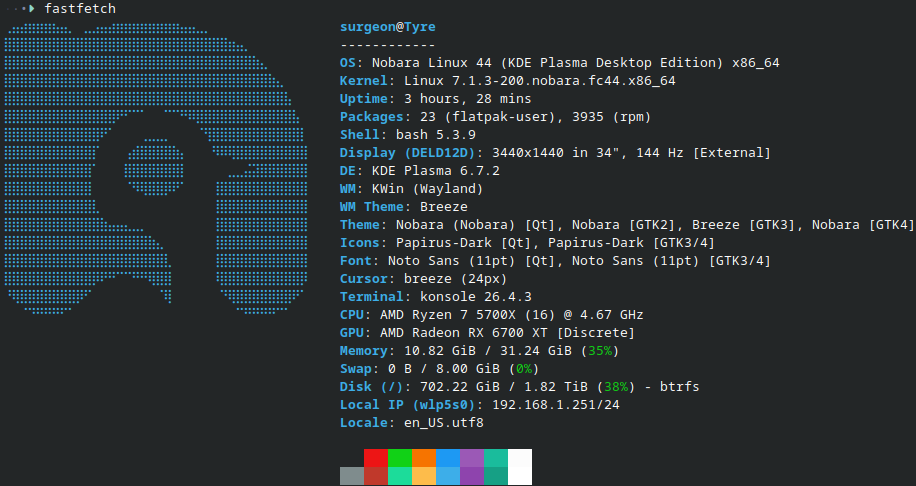Click the "Swap" label

(356, 369)
